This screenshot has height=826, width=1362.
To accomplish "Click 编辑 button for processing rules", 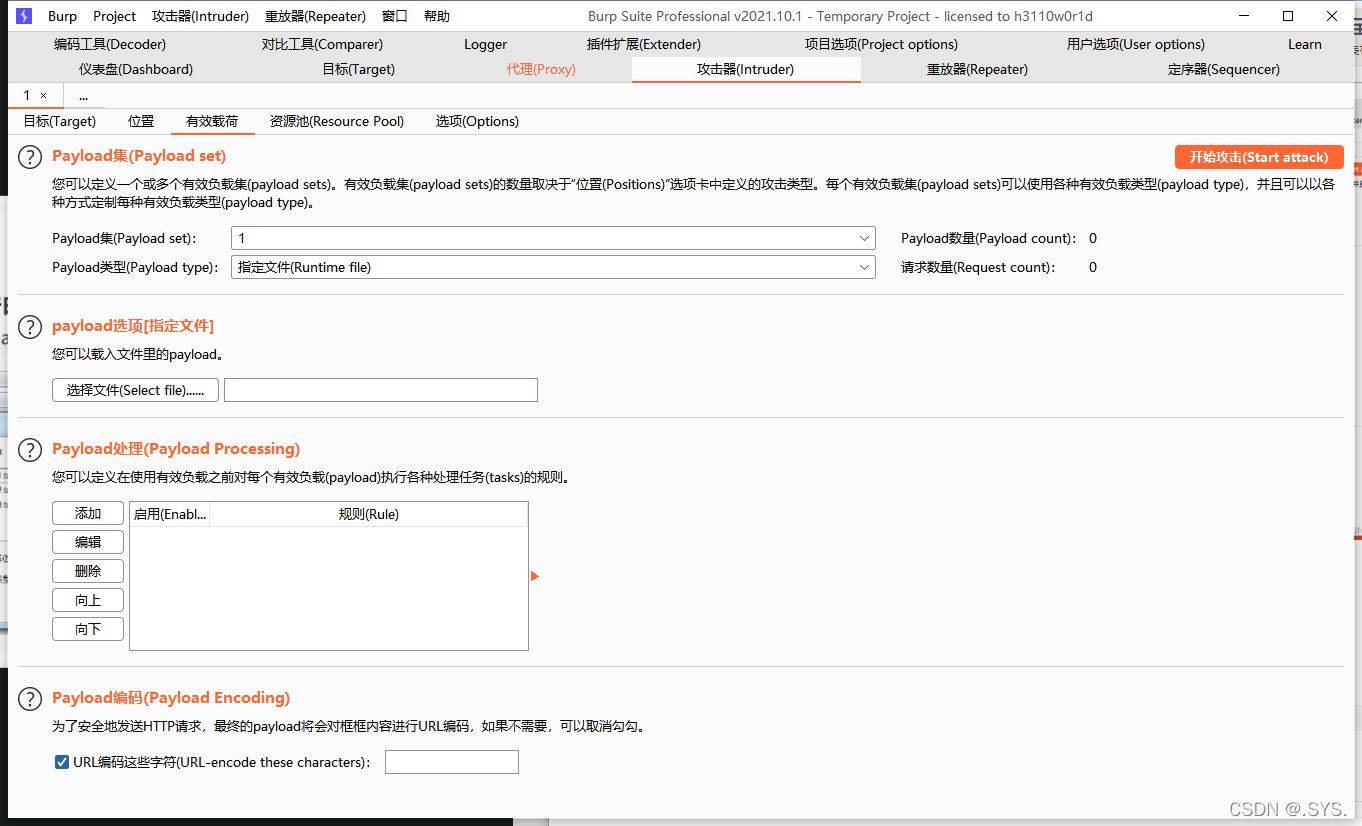I will (x=88, y=542).
